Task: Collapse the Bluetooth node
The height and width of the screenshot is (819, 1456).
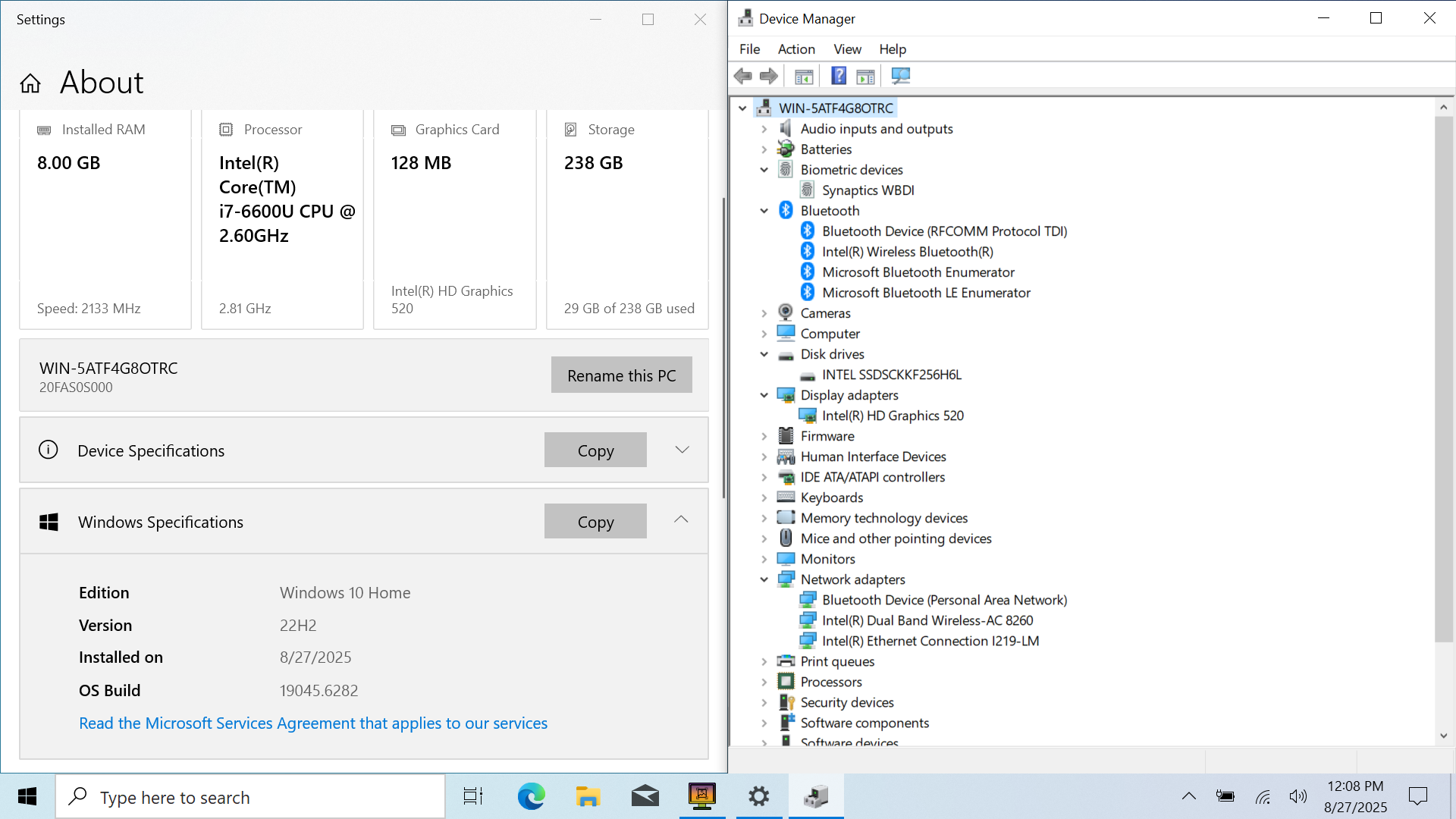Action: point(764,211)
